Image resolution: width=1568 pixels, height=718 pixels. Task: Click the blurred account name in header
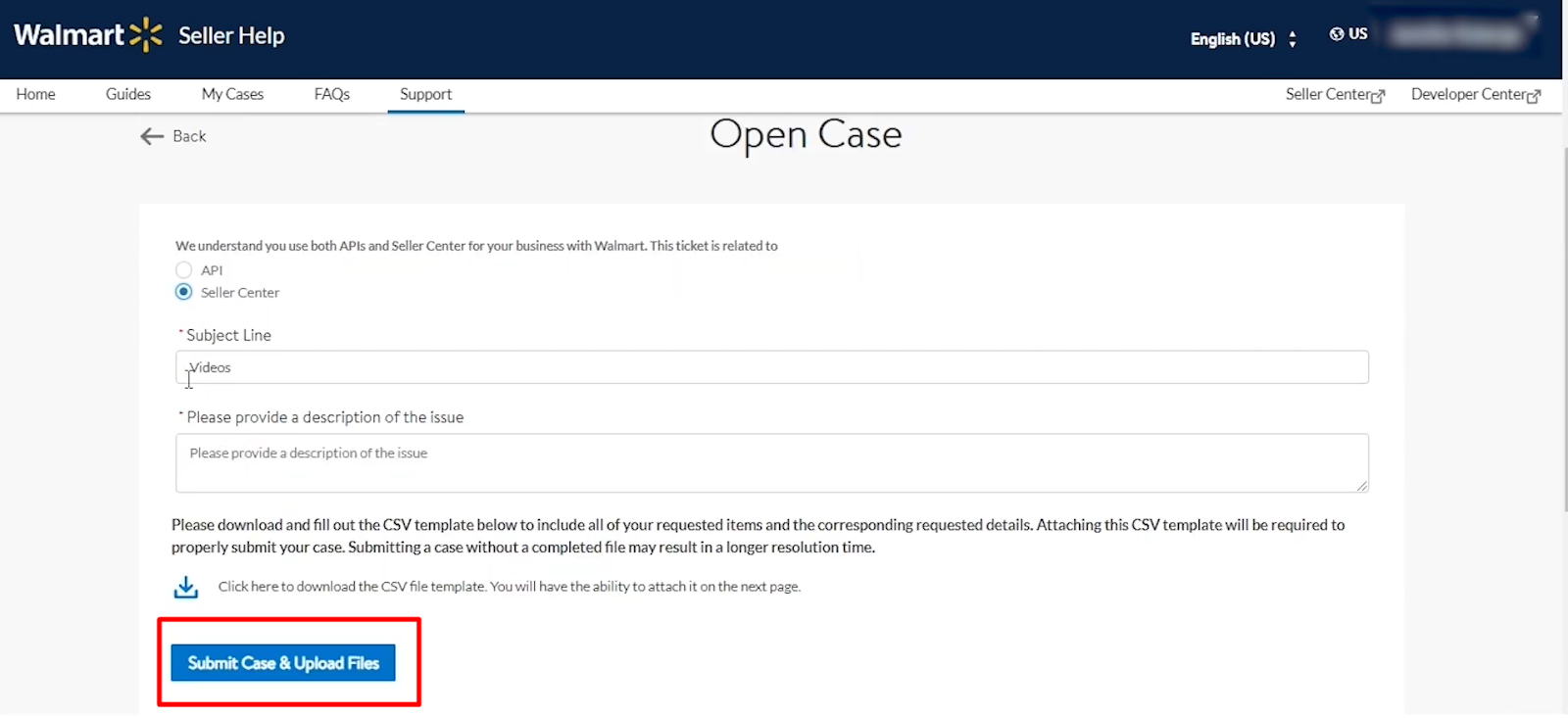click(x=1457, y=34)
